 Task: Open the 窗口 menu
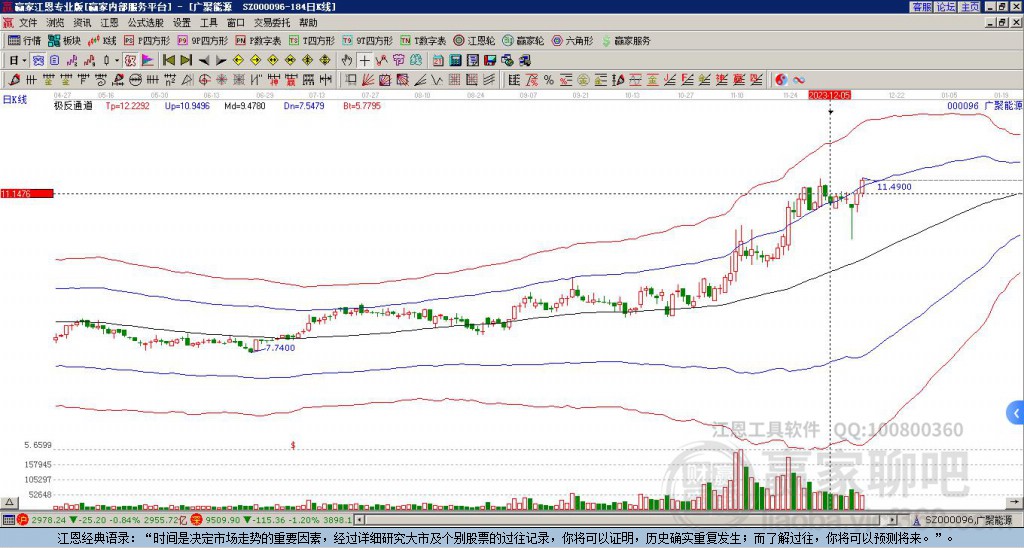coord(236,23)
